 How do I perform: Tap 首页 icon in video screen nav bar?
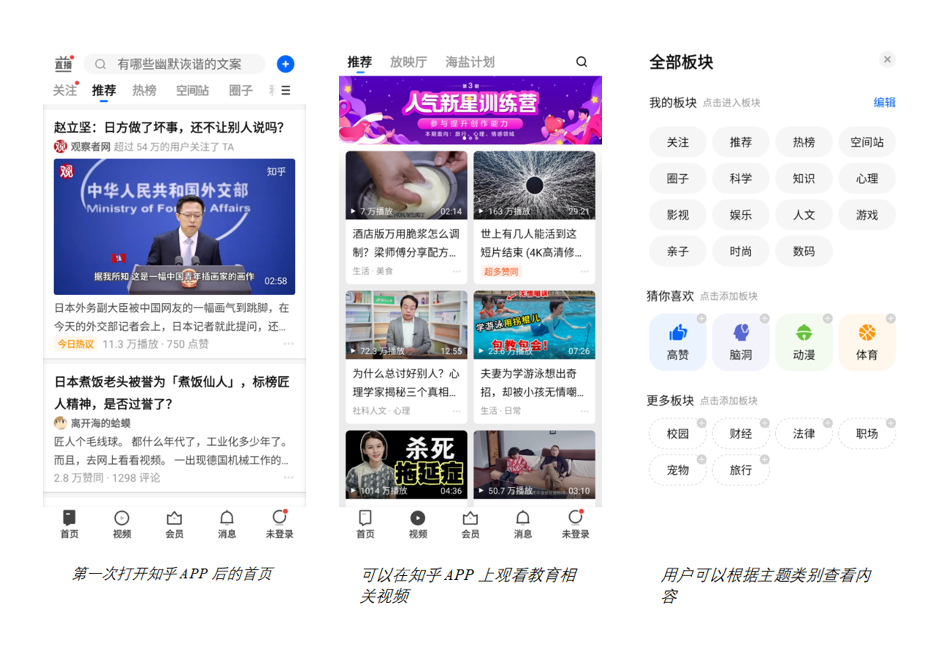(365, 524)
